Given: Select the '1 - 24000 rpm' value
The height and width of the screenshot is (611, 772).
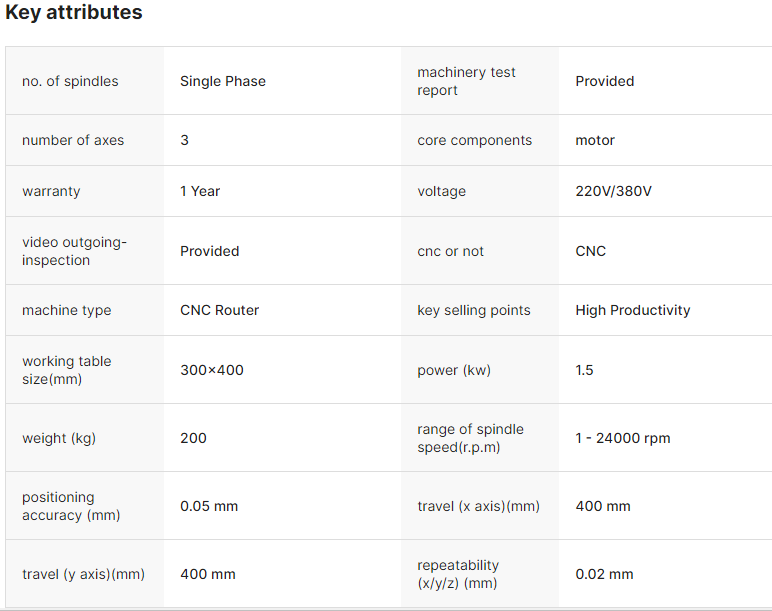Looking at the screenshot, I should tap(623, 438).
